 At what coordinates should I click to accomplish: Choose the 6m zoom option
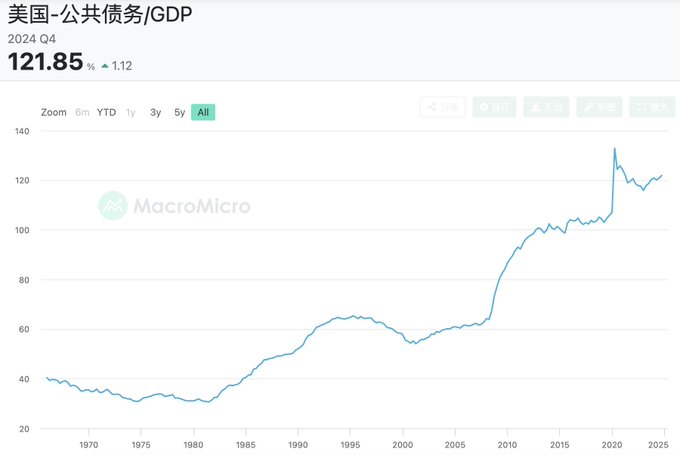click(82, 112)
